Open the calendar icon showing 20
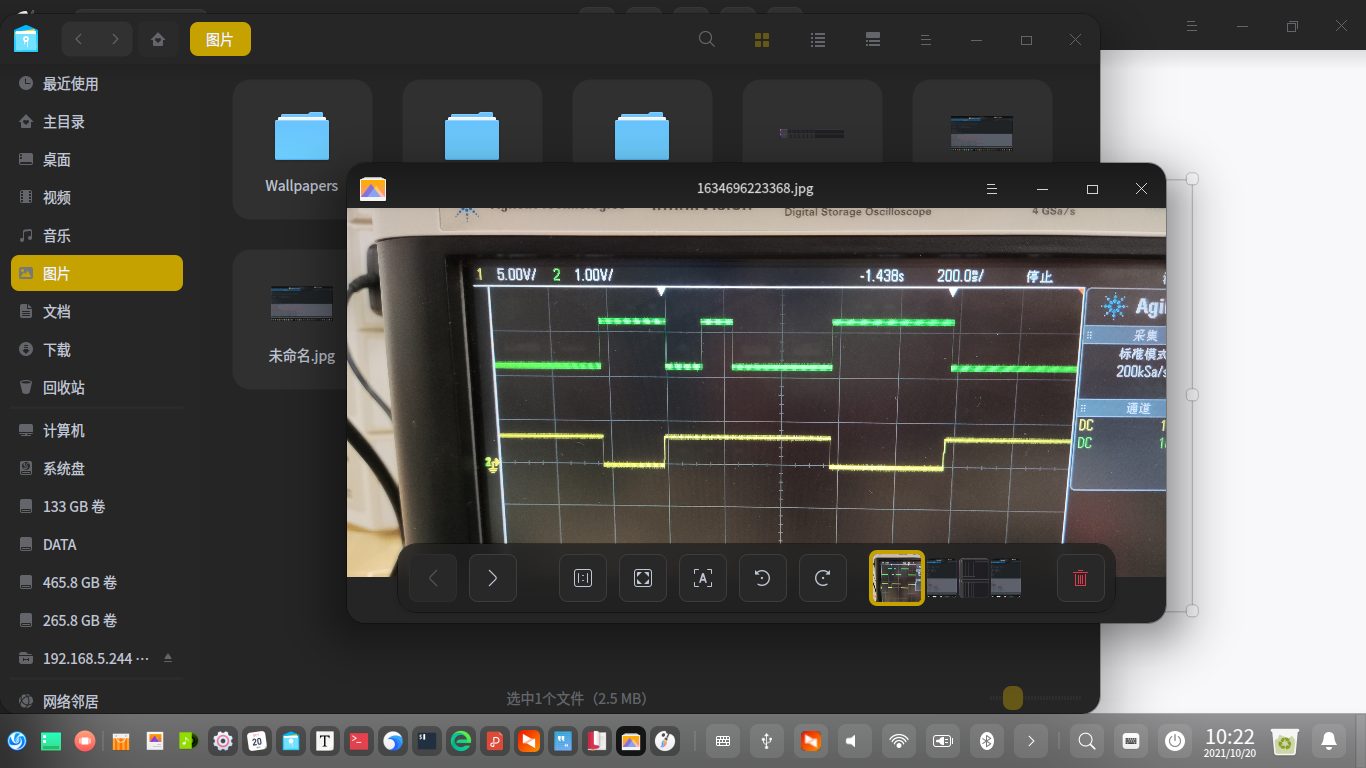Viewport: 1366px width, 768px height. click(x=257, y=741)
